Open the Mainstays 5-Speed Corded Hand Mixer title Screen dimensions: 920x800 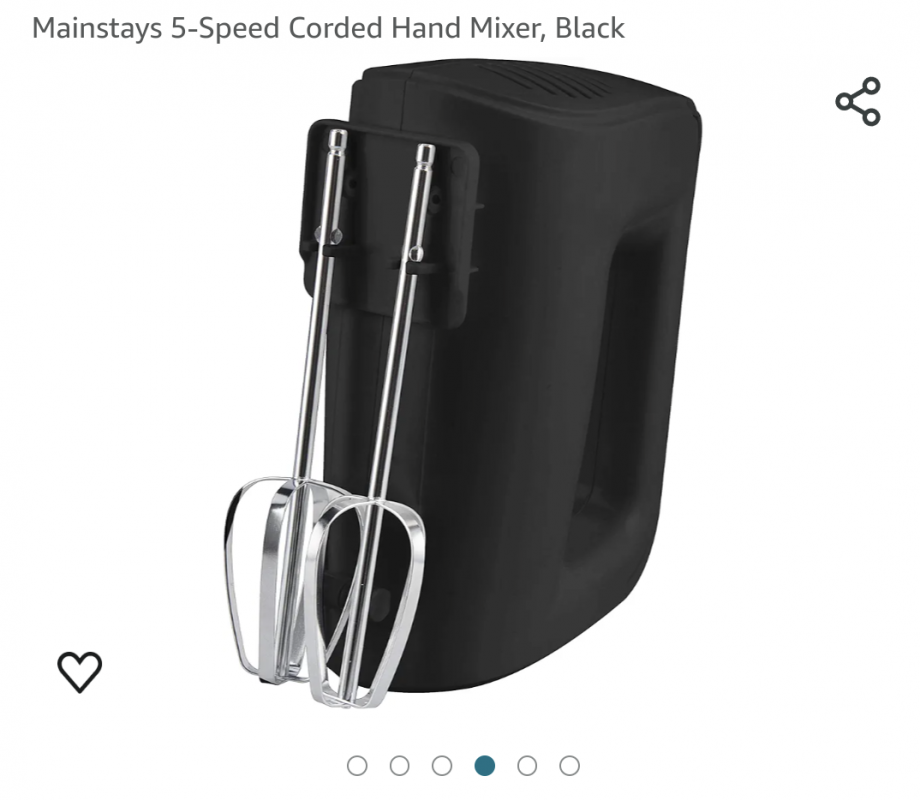(x=328, y=28)
